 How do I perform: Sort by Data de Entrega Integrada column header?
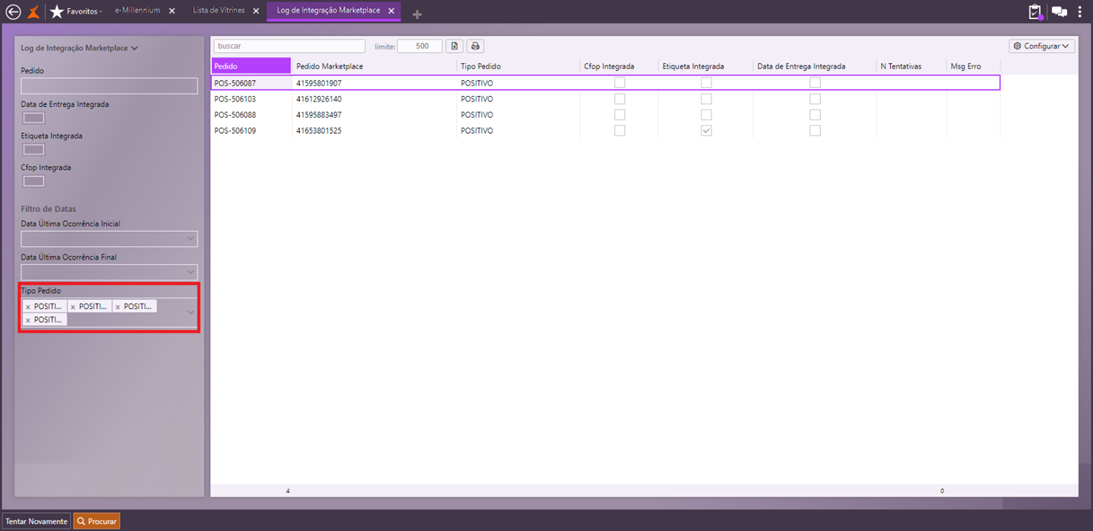click(814, 66)
